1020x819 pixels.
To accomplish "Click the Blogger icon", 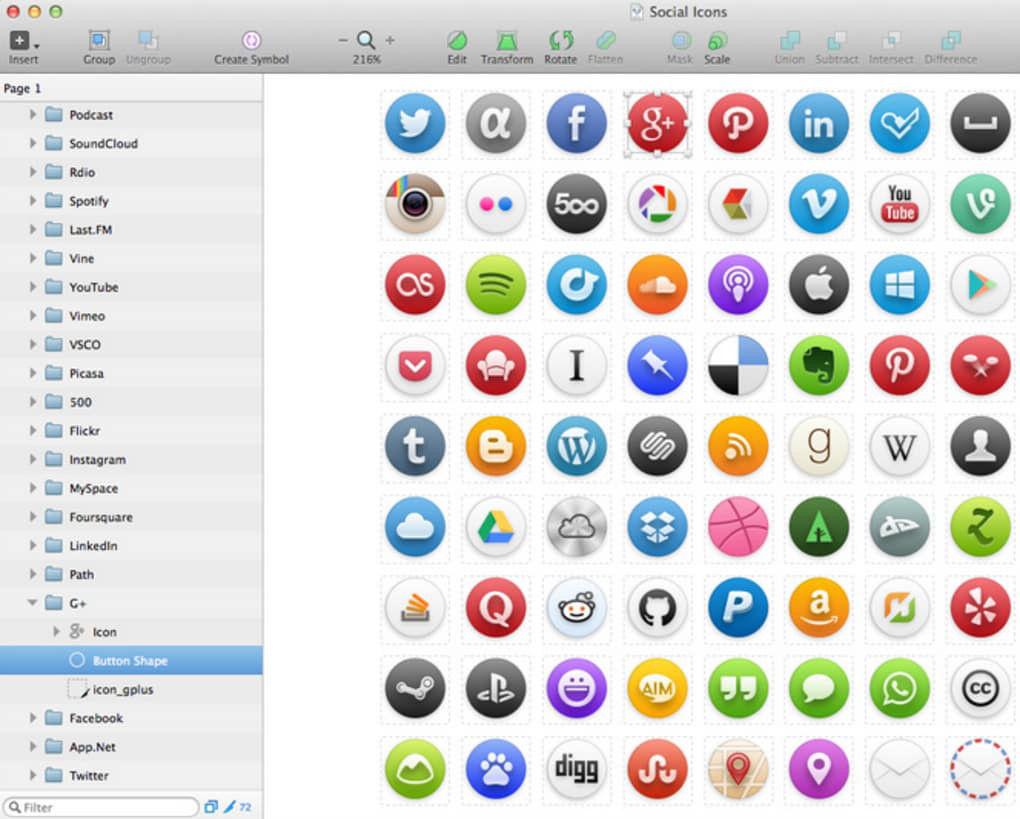I will tap(496, 446).
